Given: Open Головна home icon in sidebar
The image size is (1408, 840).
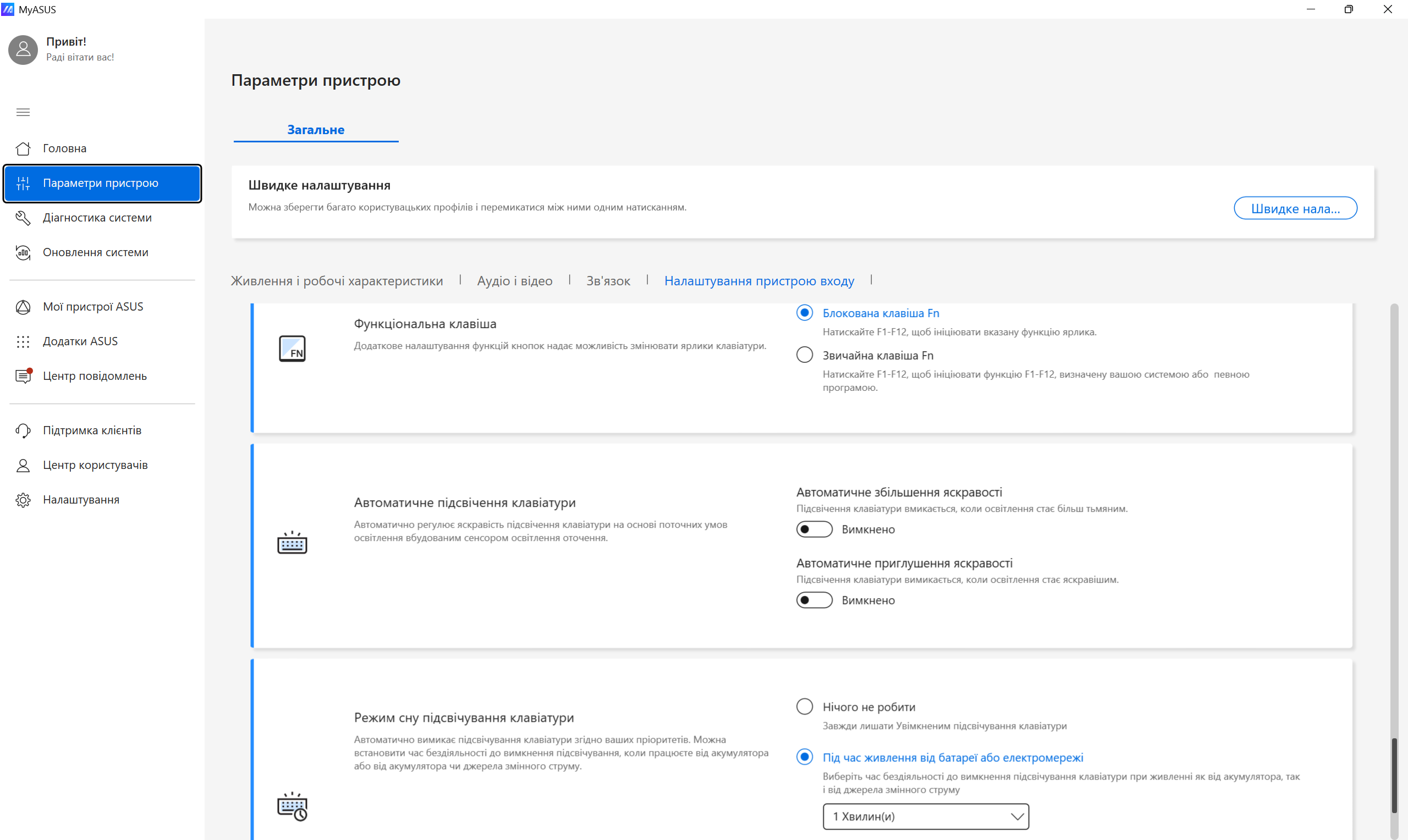Looking at the screenshot, I should 23,148.
